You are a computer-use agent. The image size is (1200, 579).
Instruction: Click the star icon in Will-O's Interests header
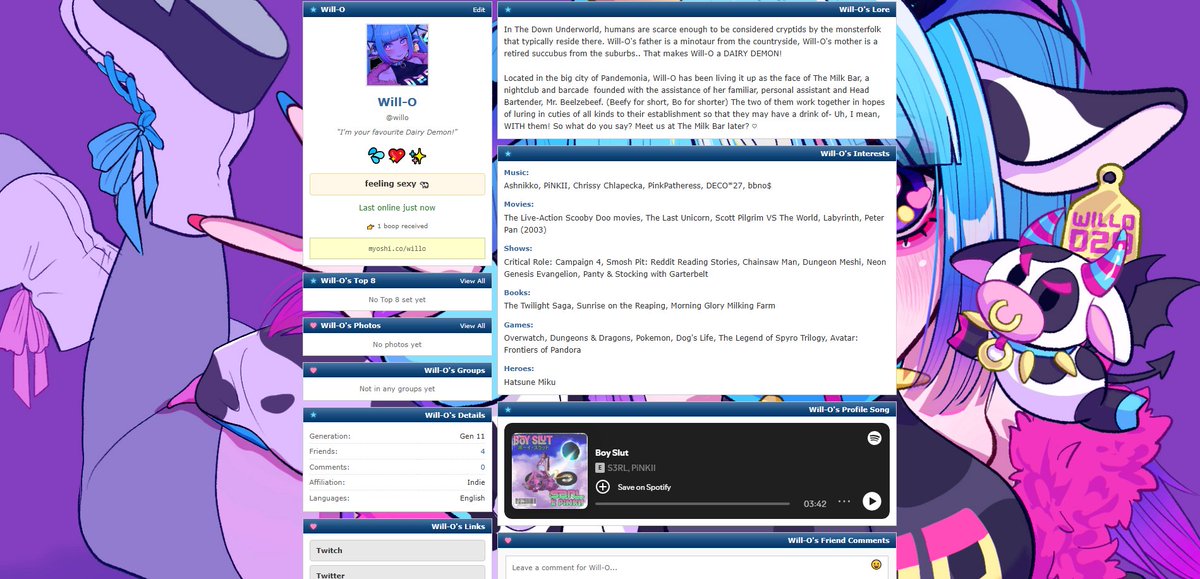(508, 154)
